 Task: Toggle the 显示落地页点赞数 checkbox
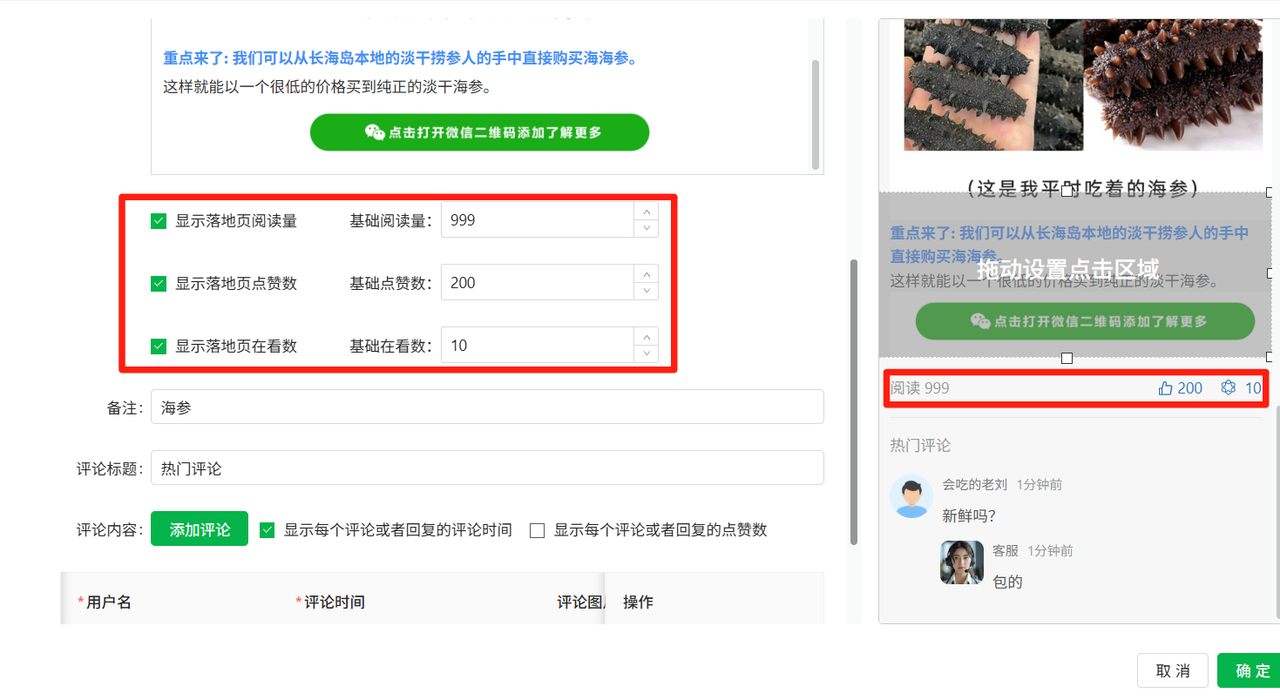pos(158,283)
